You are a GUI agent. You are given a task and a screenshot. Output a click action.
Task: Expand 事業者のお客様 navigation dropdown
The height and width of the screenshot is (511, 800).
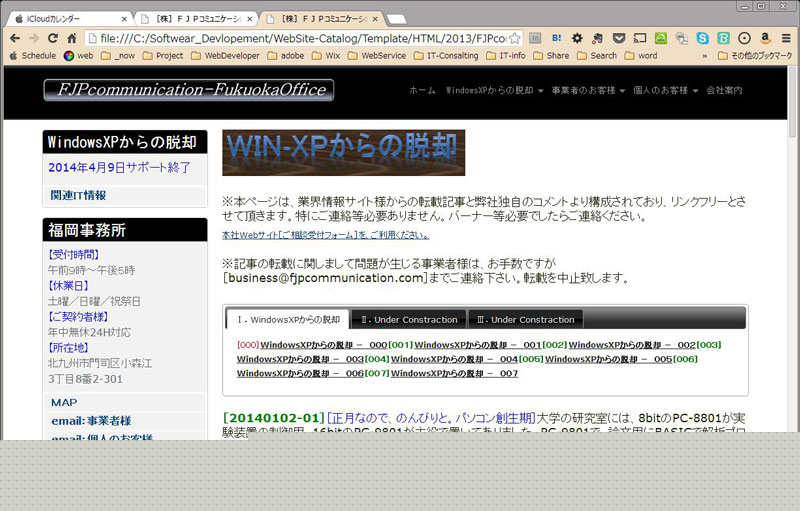click(588, 90)
